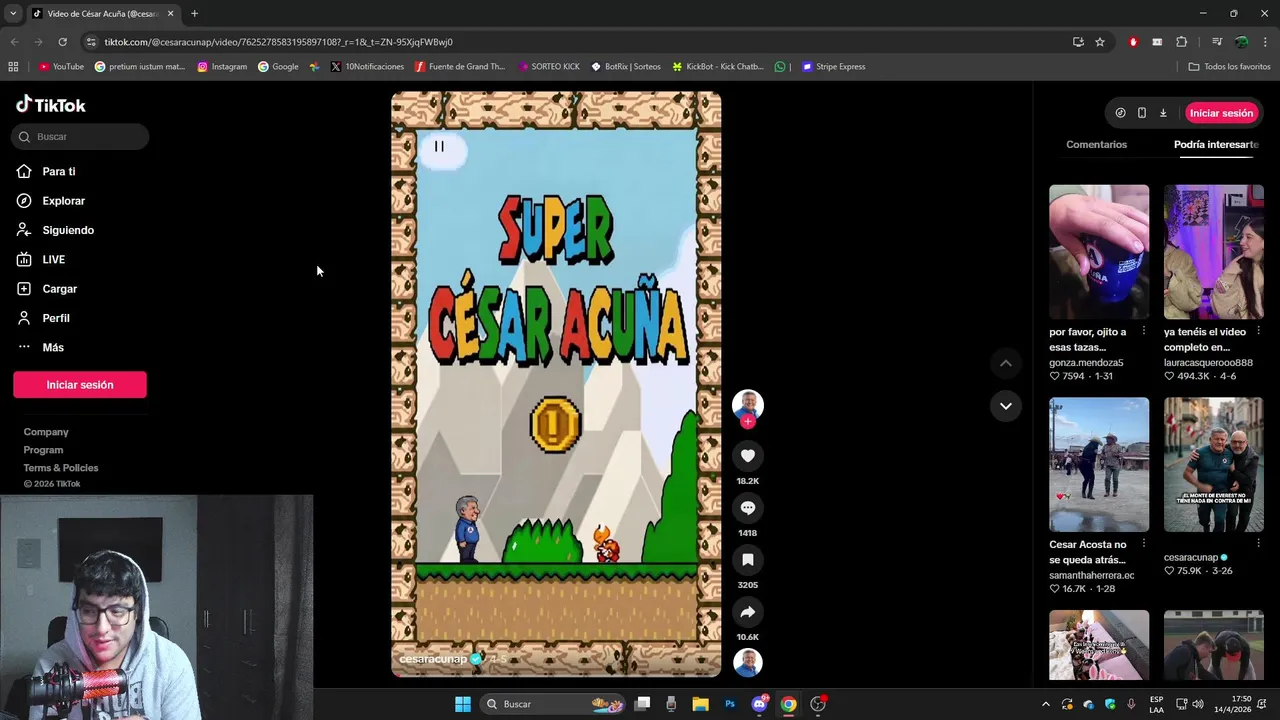Expand the Más options menu
The height and width of the screenshot is (720, 1280).
(x=52, y=347)
